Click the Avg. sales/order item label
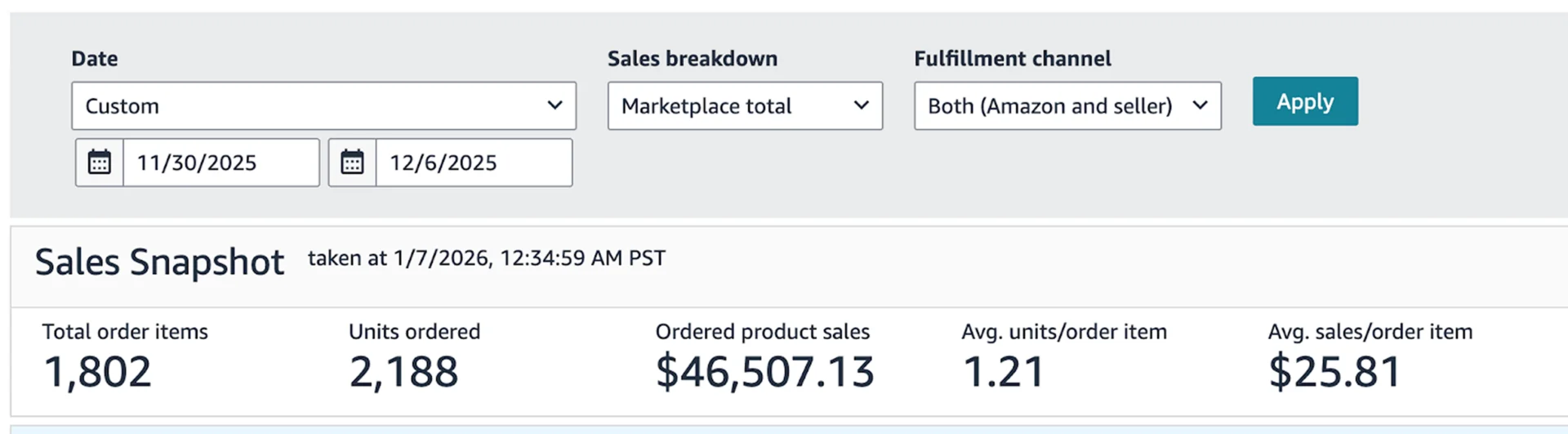 (1370, 332)
